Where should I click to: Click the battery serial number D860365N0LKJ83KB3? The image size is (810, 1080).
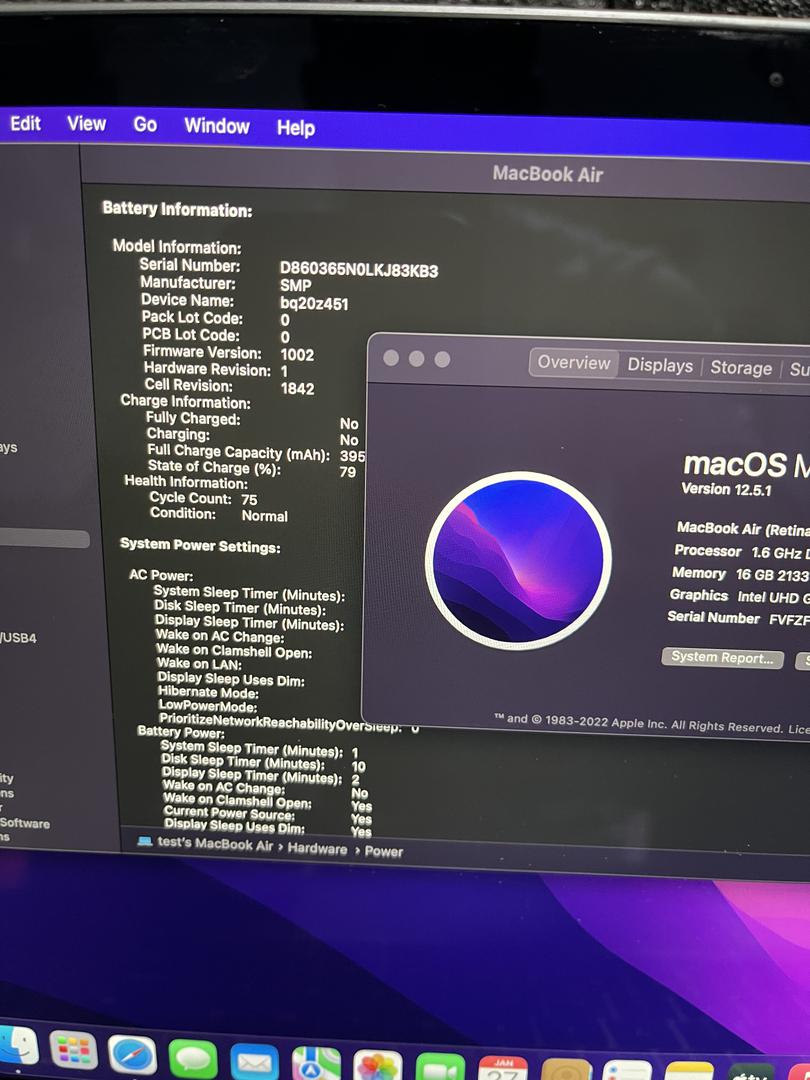(359, 269)
